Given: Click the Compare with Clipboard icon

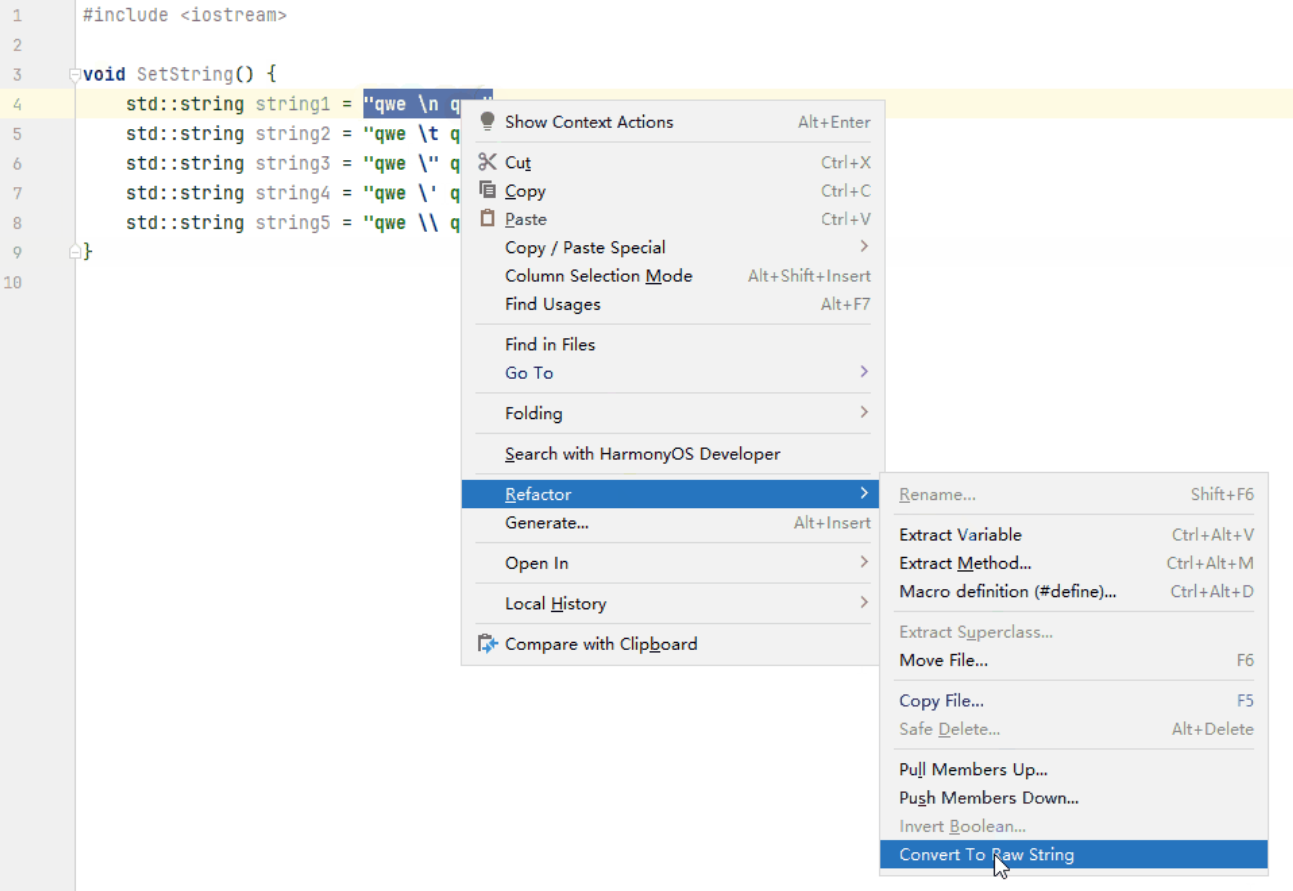Looking at the screenshot, I should (488, 644).
